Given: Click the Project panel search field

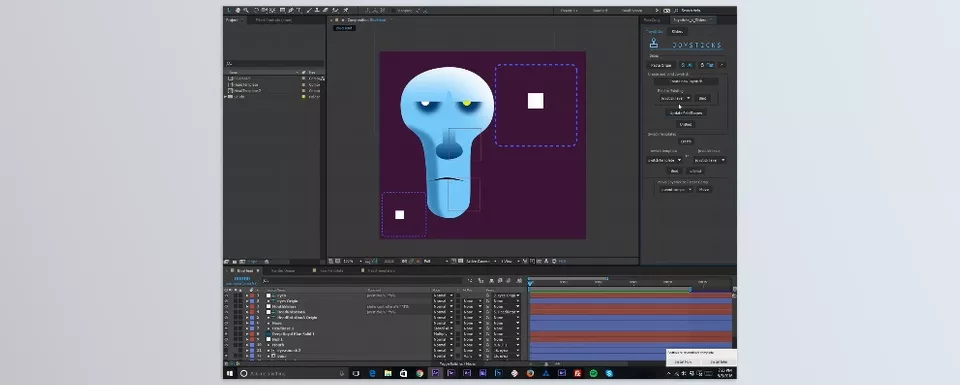Looking at the screenshot, I should coord(273,63).
